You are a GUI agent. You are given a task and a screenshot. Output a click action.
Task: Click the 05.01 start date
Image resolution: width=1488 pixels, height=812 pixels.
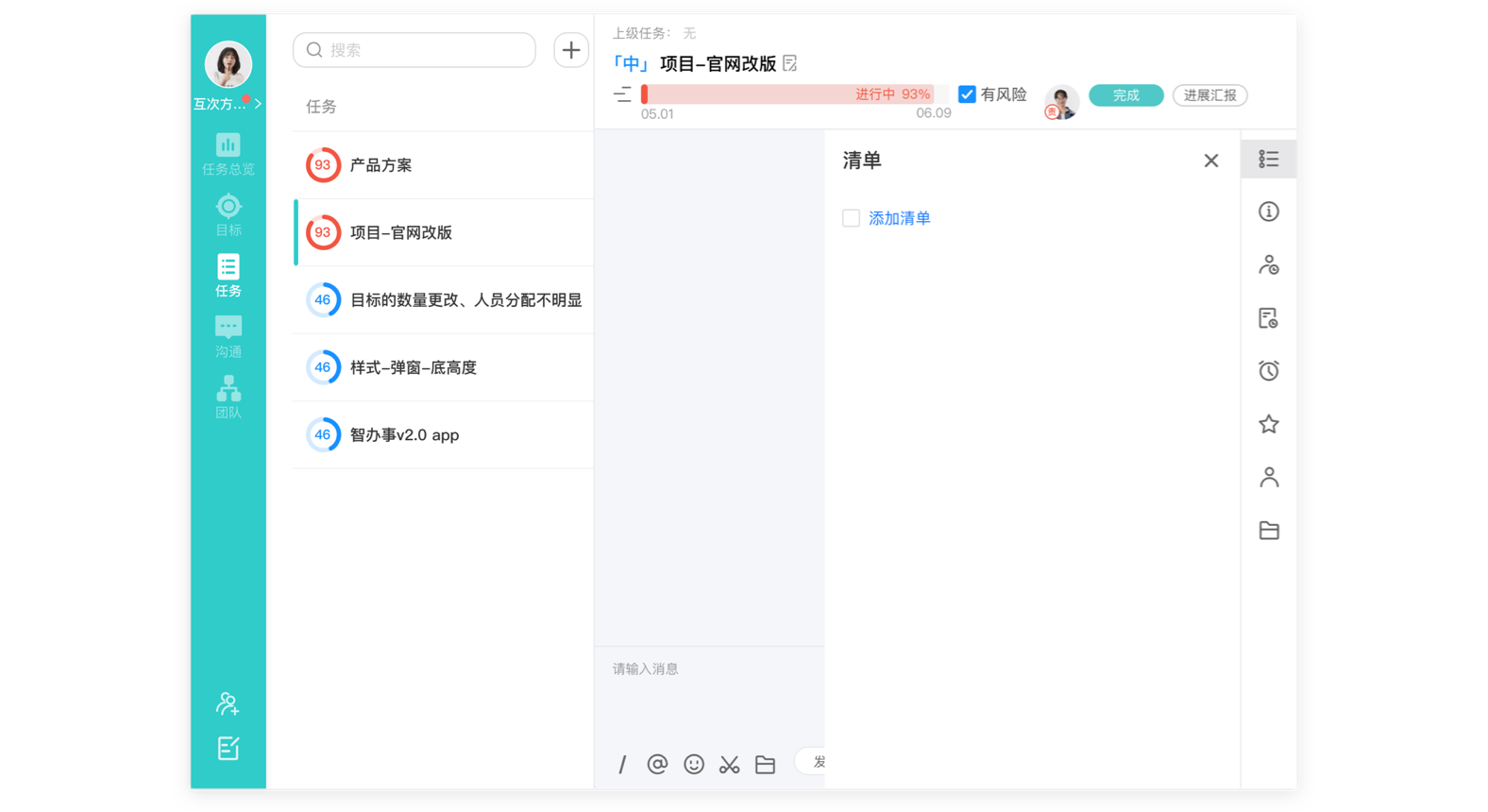[657, 113]
